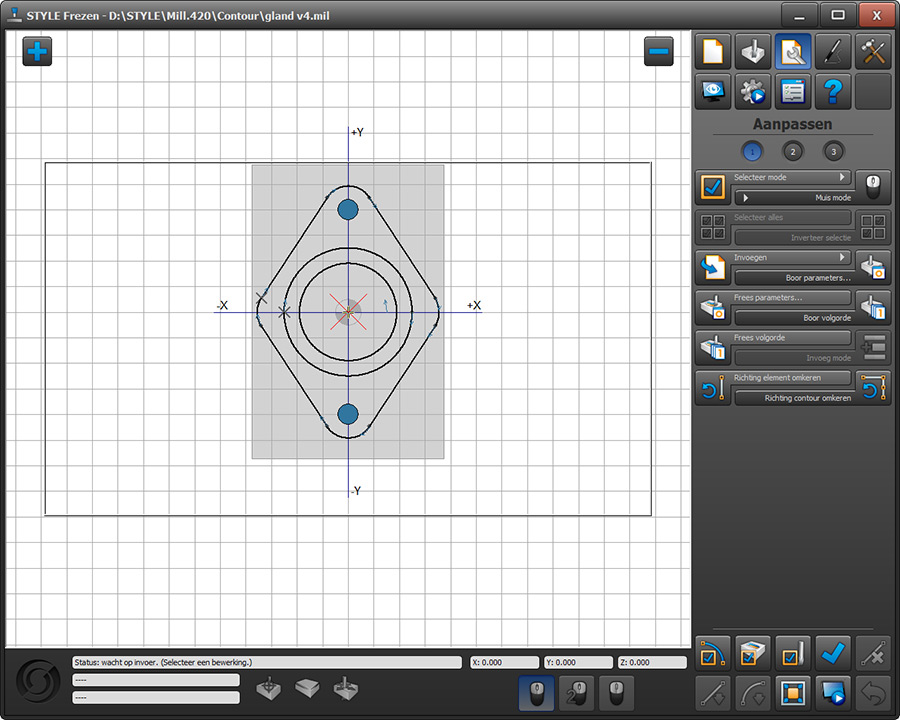
Task: Select the second mouse mode toggle
Action: (576, 693)
